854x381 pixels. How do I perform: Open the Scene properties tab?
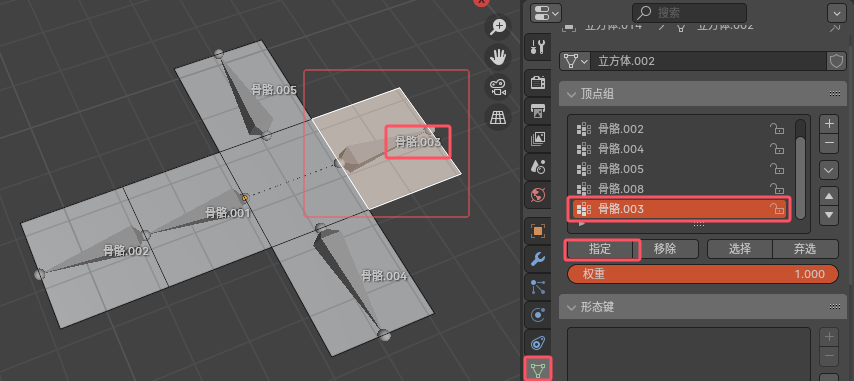click(538, 167)
